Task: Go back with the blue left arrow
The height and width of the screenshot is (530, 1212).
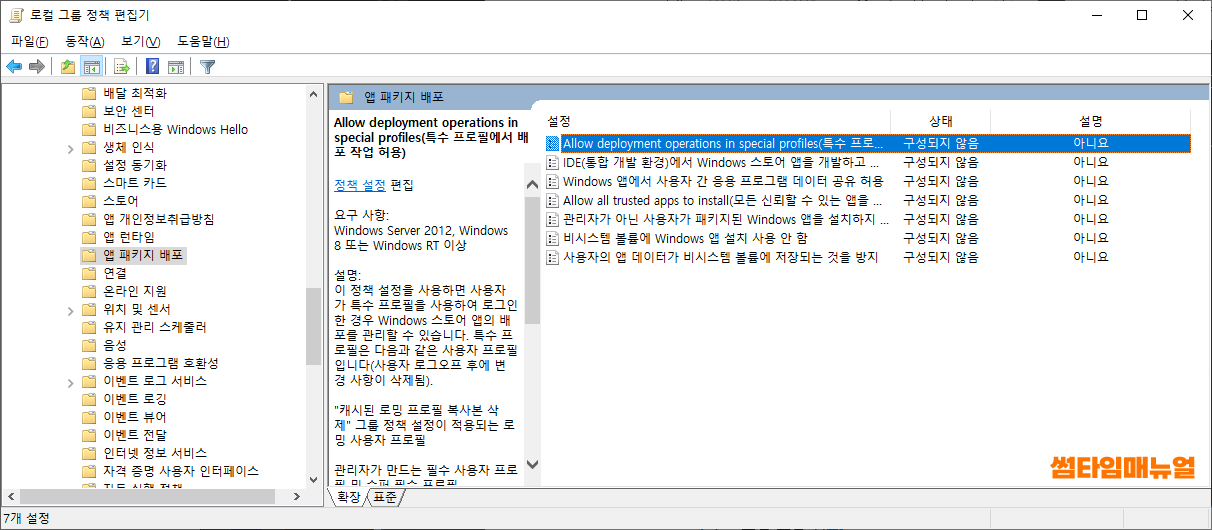Action: (x=14, y=67)
